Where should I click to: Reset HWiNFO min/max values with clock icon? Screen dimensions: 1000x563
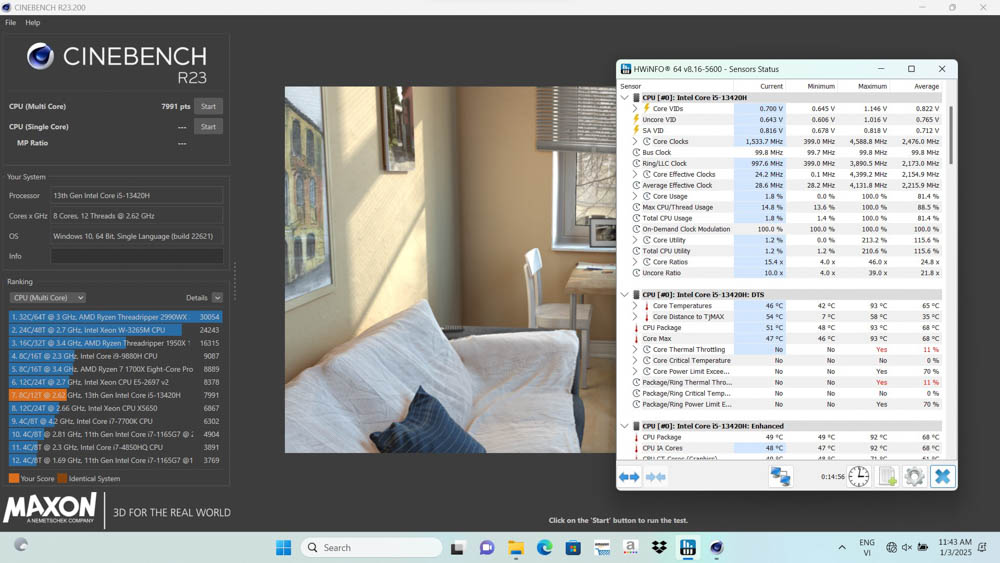pos(858,476)
